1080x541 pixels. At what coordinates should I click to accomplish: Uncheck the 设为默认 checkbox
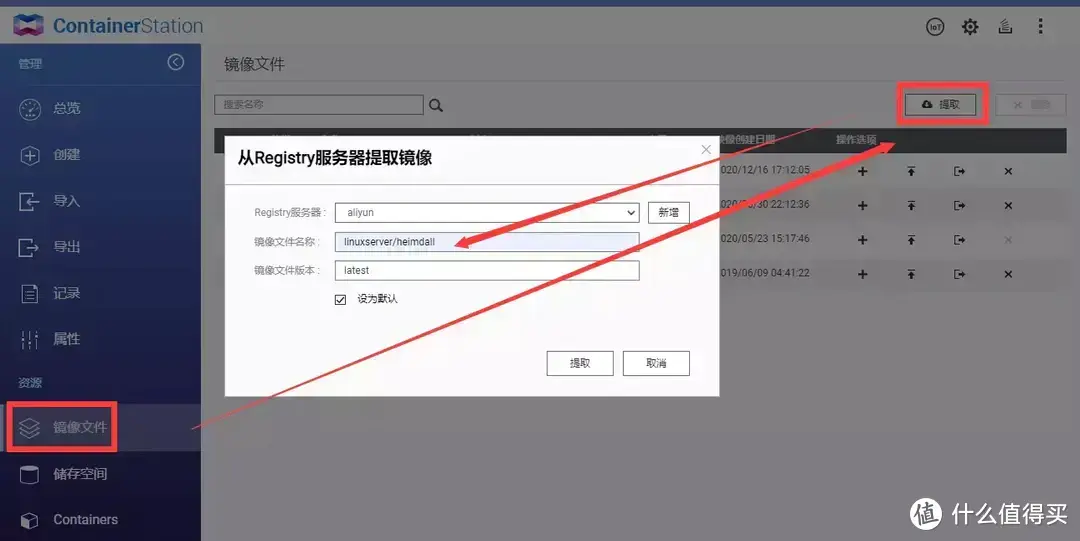340,300
